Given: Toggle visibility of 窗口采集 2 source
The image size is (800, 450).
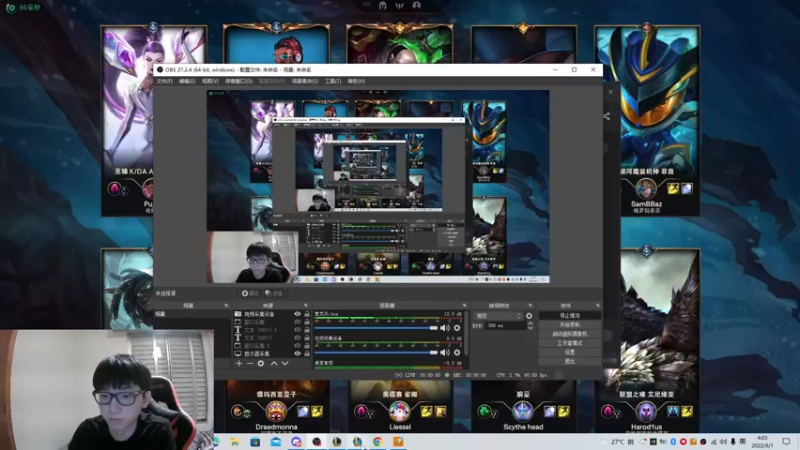Looking at the screenshot, I should pyautogui.click(x=297, y=345).
